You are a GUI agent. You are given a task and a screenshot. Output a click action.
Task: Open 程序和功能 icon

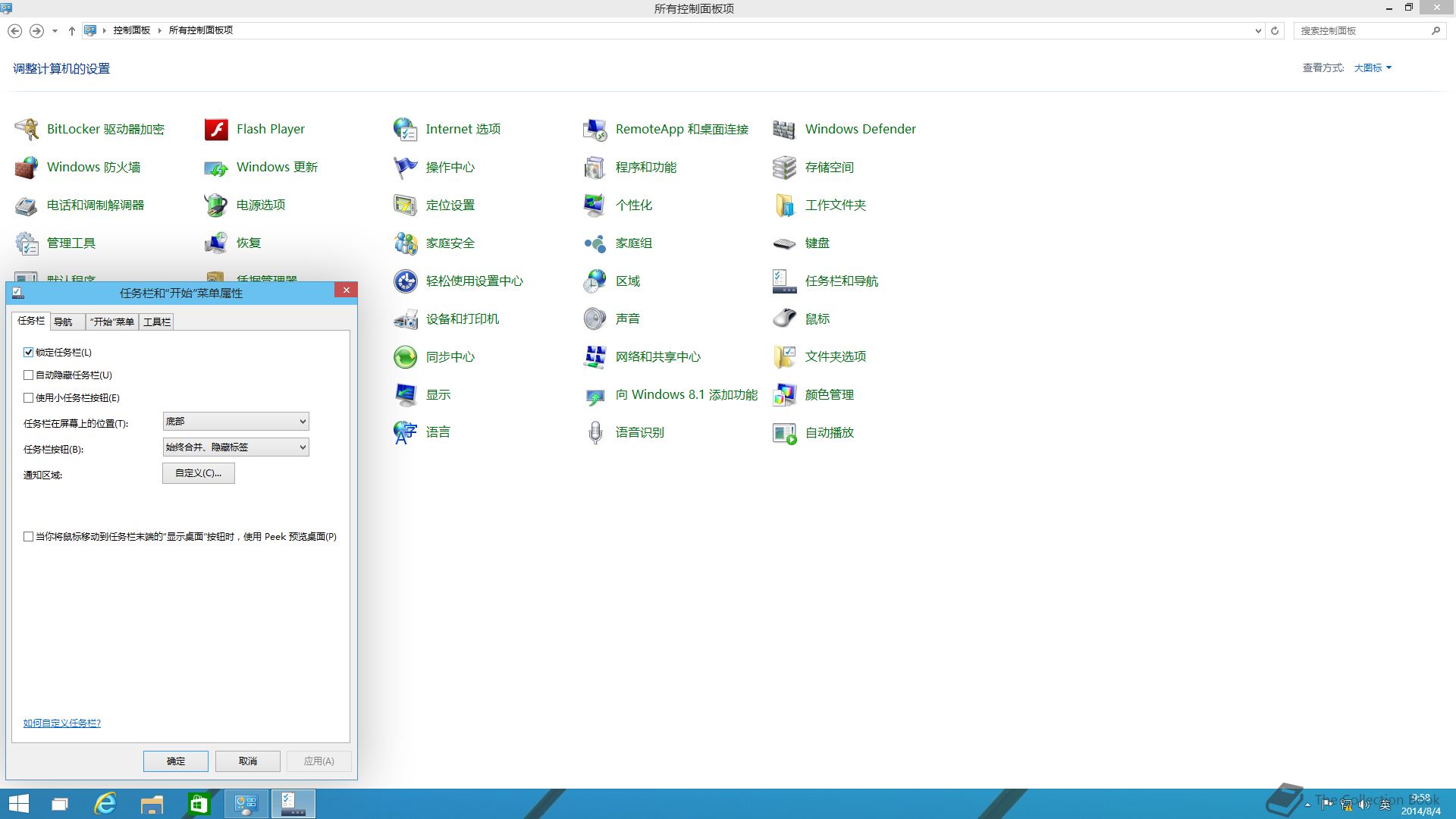pos(595,168)
